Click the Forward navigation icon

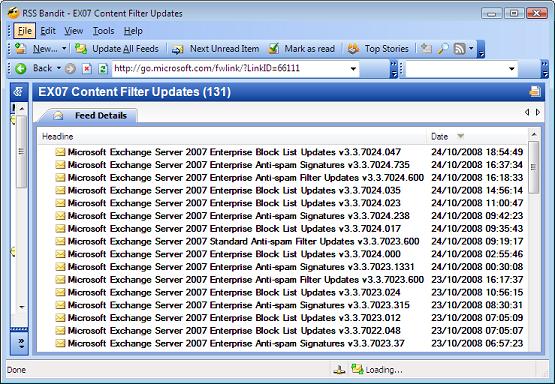point(70,68)
